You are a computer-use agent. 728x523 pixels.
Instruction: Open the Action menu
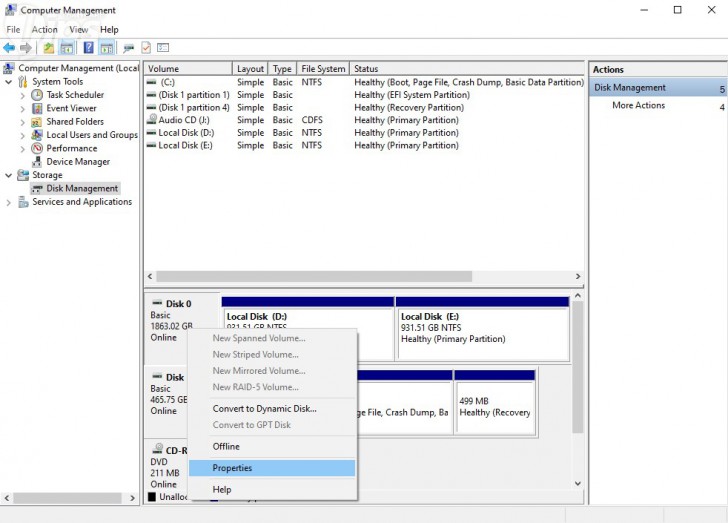click(45, 30)
